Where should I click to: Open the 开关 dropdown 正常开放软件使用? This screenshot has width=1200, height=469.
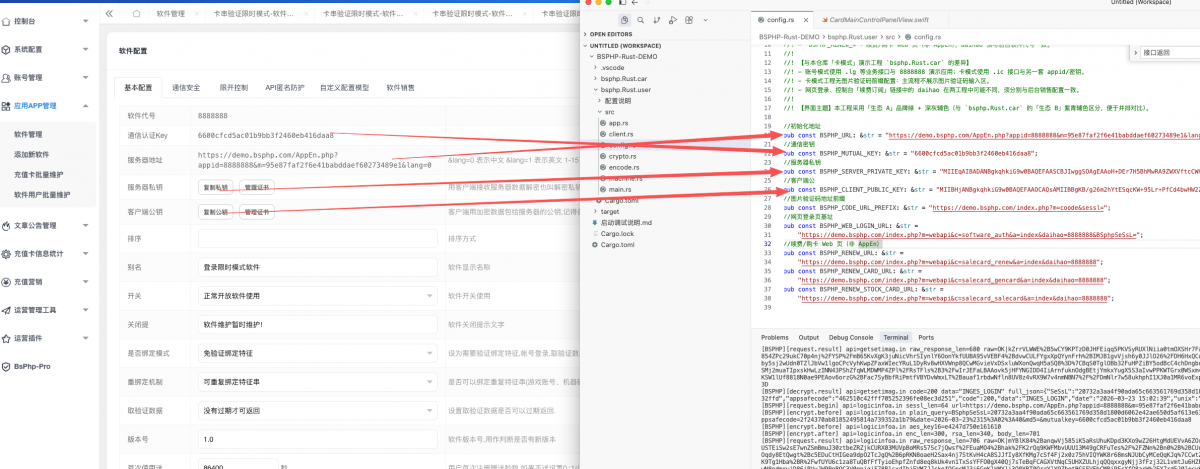point(317,296)
